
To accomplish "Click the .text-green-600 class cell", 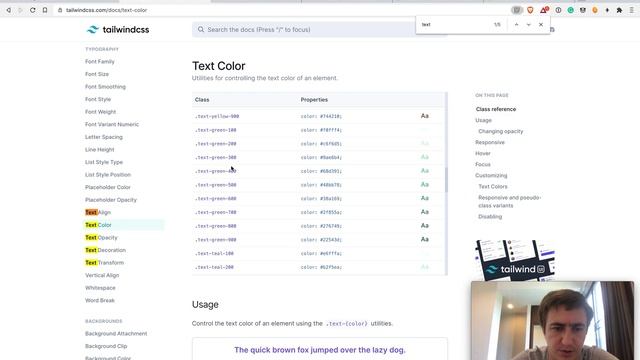I will (216, 199).
